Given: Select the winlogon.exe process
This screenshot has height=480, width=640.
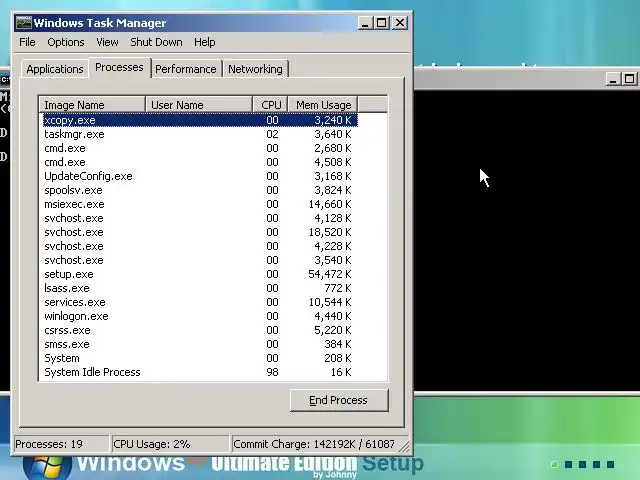Looking at the screenshot, I should pyautogui.click(x=200, y=316).
